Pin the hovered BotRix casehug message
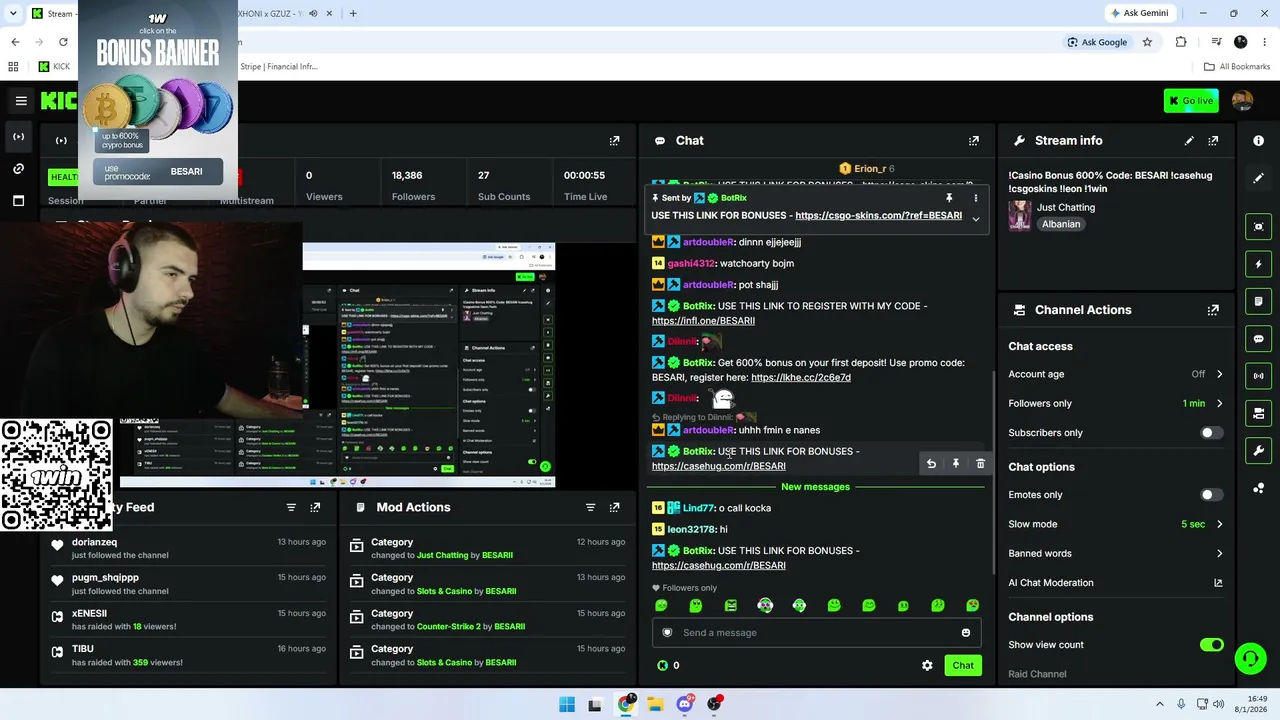Screen dimensions: 1280x720 point(956,464)
